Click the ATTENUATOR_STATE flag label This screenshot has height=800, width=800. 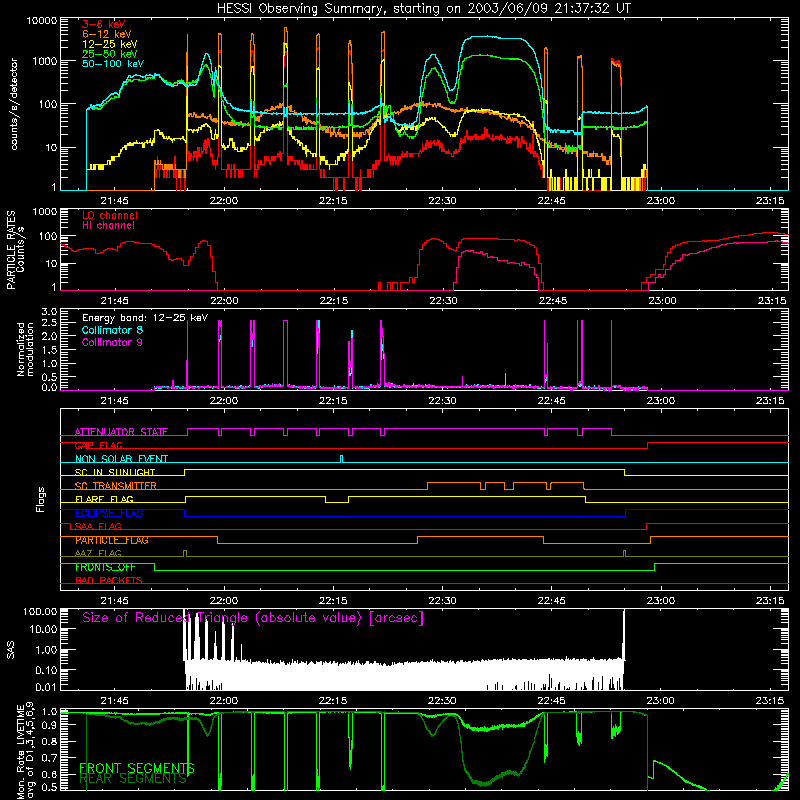(121, 432)
